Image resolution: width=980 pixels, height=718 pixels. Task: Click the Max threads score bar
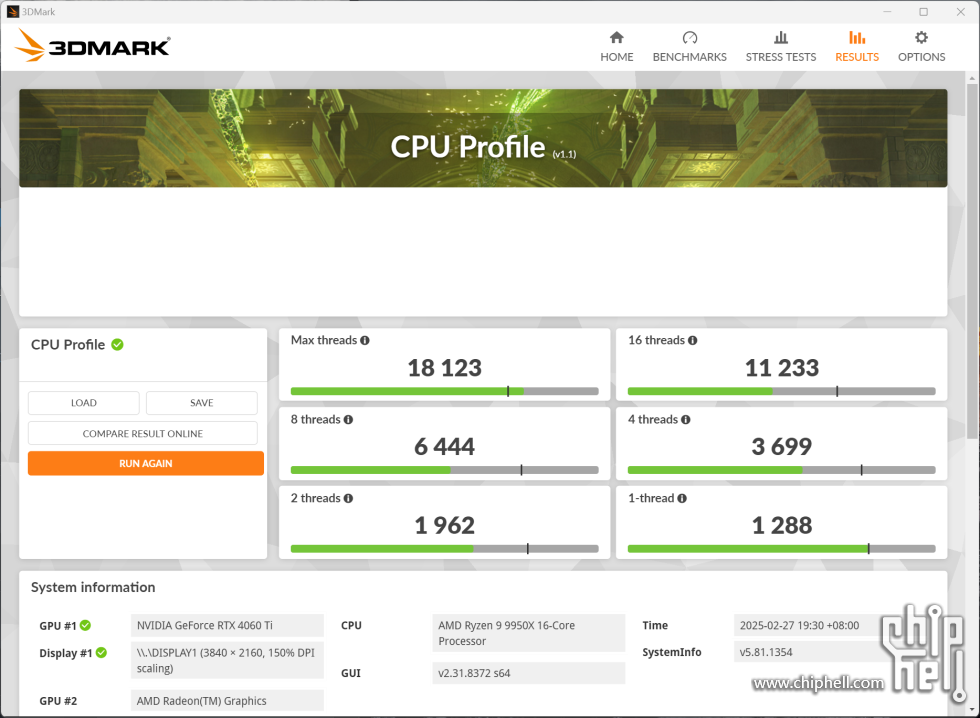click(444, 391)
